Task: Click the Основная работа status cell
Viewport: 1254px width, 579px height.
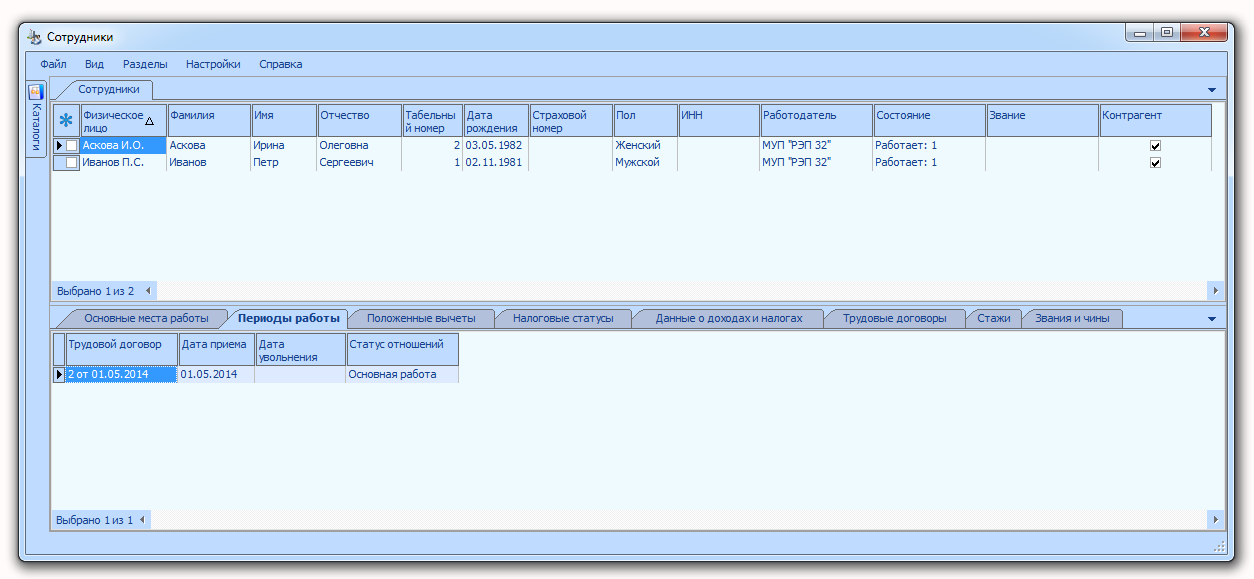Action: [403, 375]
